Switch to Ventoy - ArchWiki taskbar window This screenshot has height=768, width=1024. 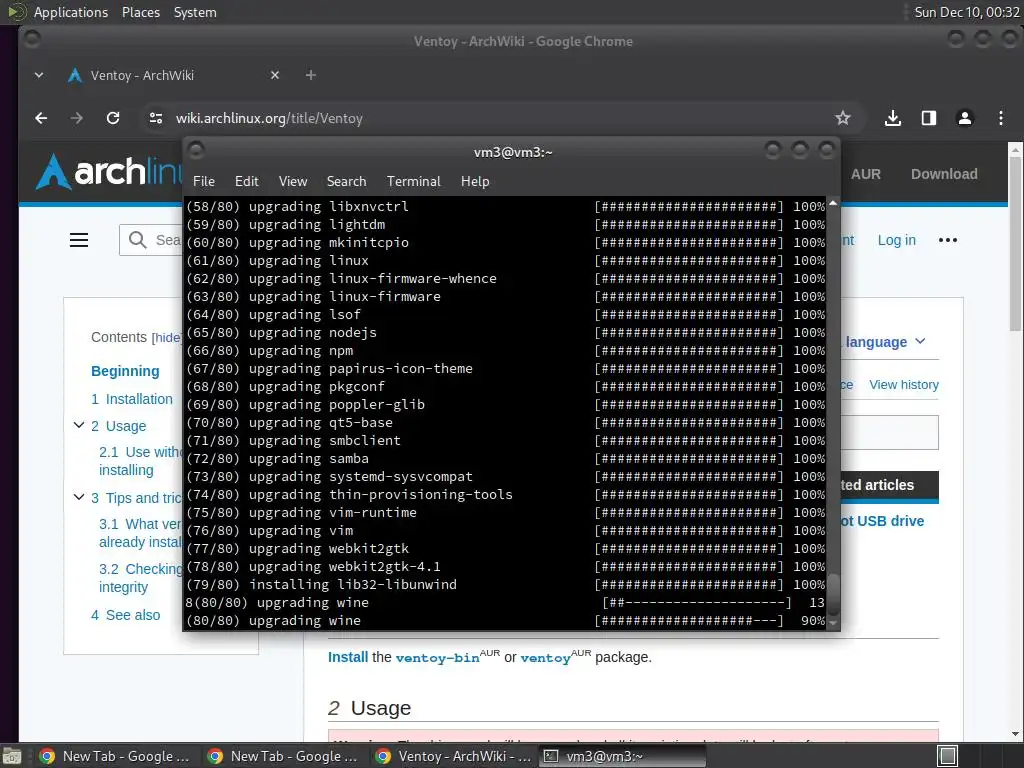[x=454, y=756]
